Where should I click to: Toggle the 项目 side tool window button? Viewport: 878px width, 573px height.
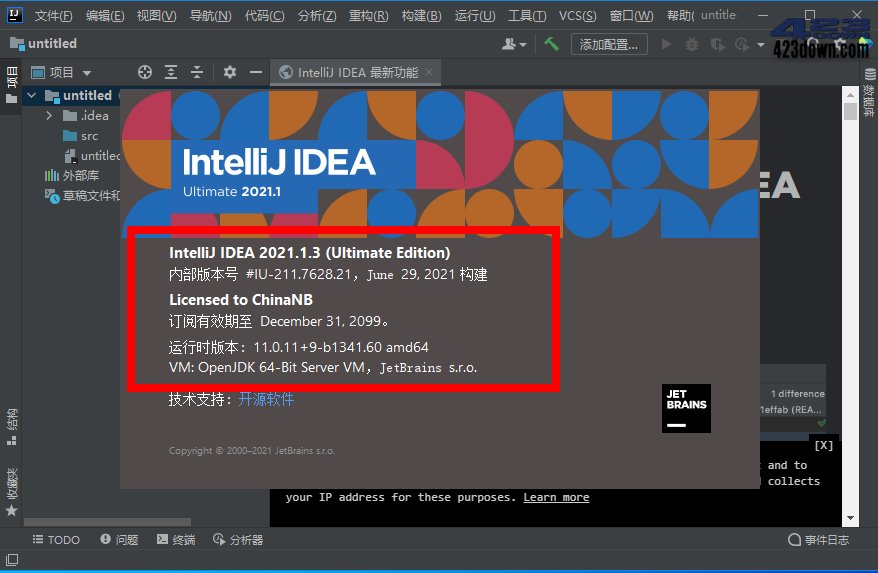coord(11,85)
